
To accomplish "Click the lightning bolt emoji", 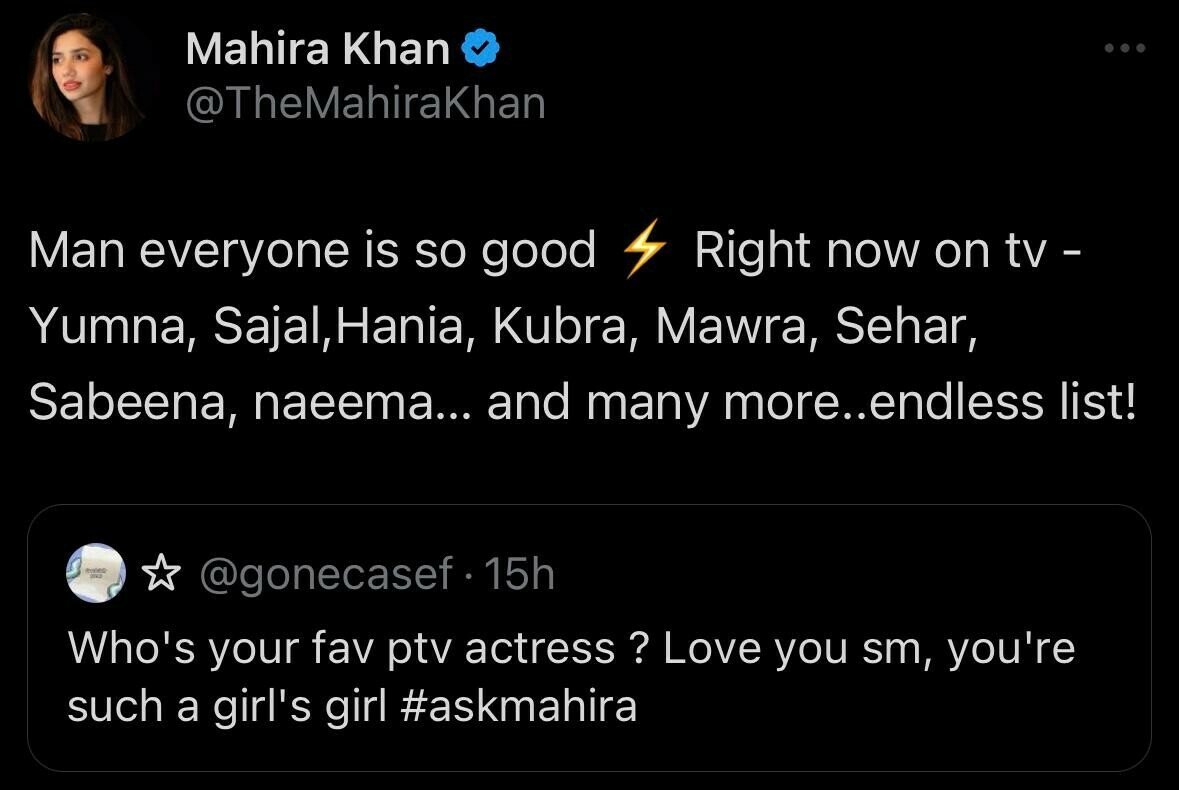I will (x=644, y=250).
